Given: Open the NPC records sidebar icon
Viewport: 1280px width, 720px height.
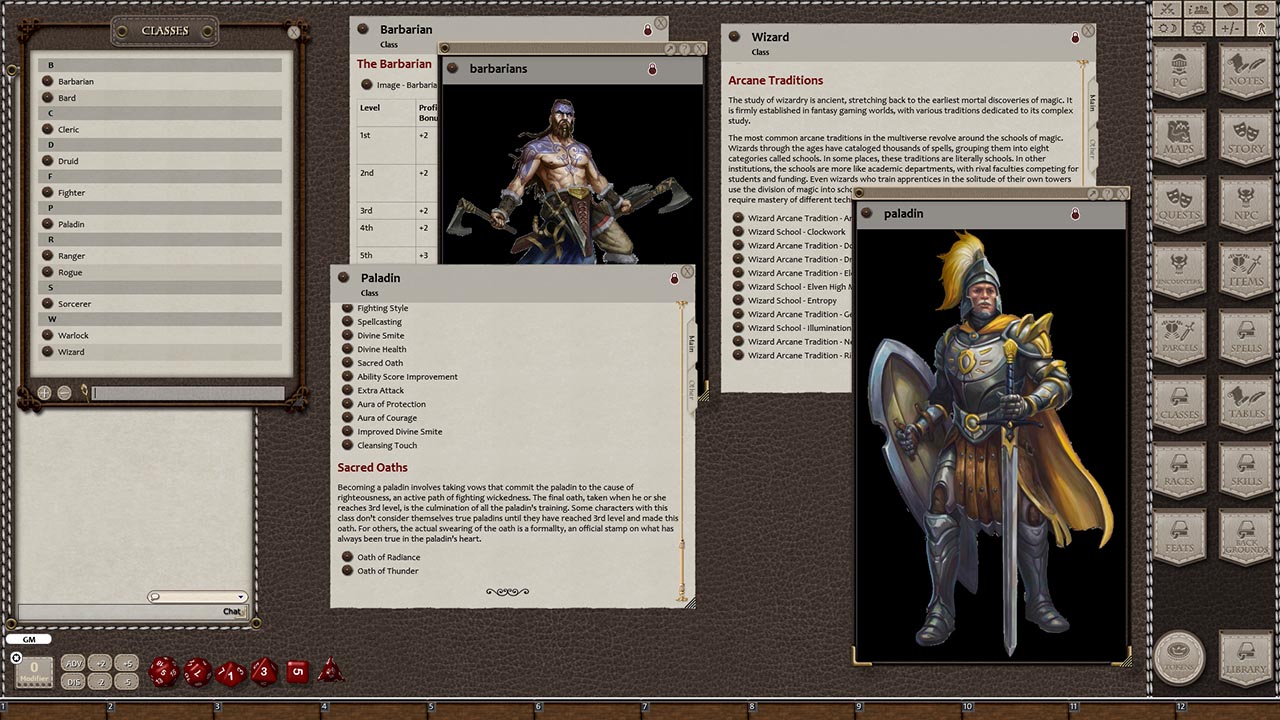Looking at the screenshot, I should (1245, 203).
